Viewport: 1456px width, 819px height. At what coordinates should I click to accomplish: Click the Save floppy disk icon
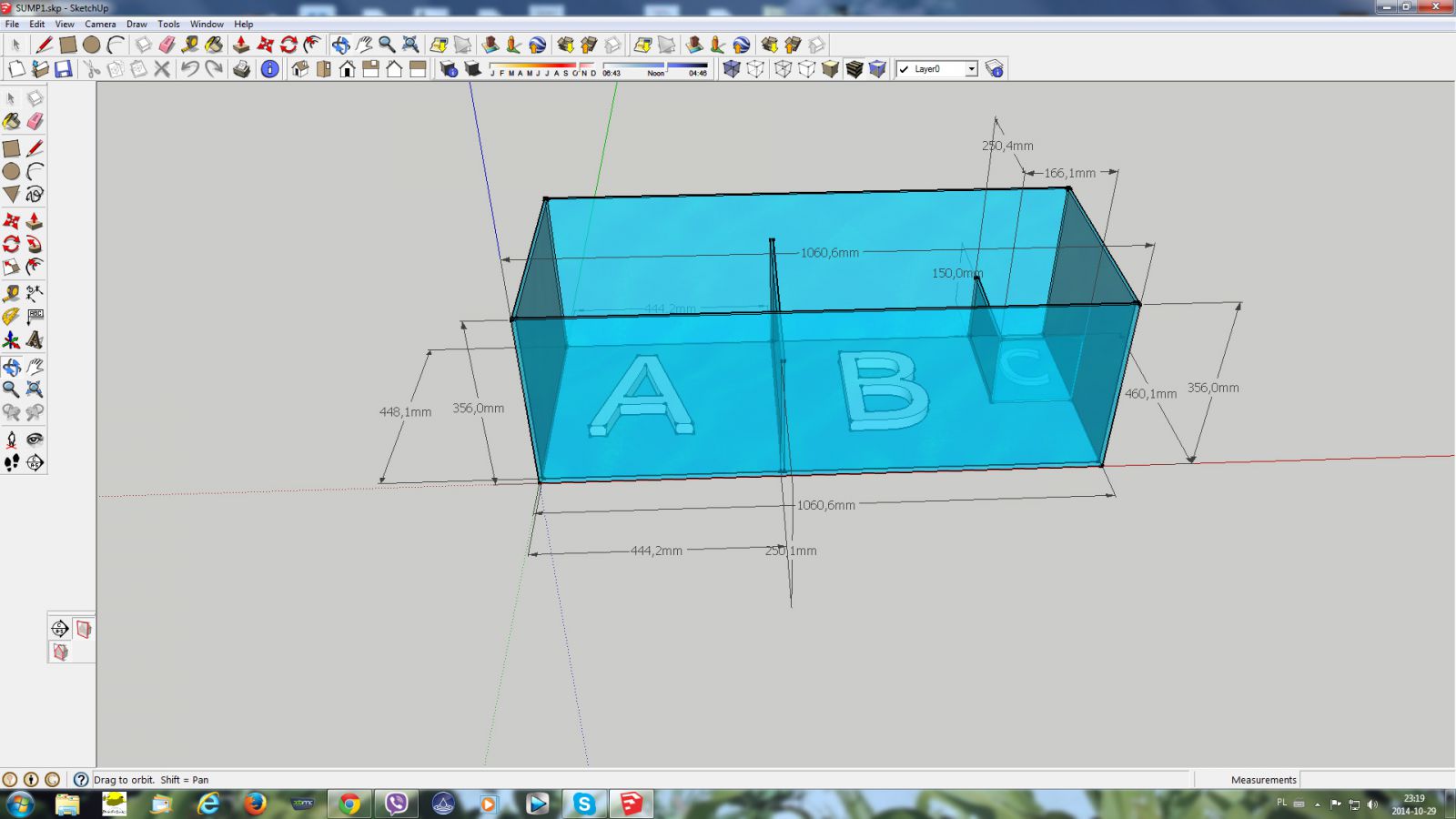click(64, 69)
